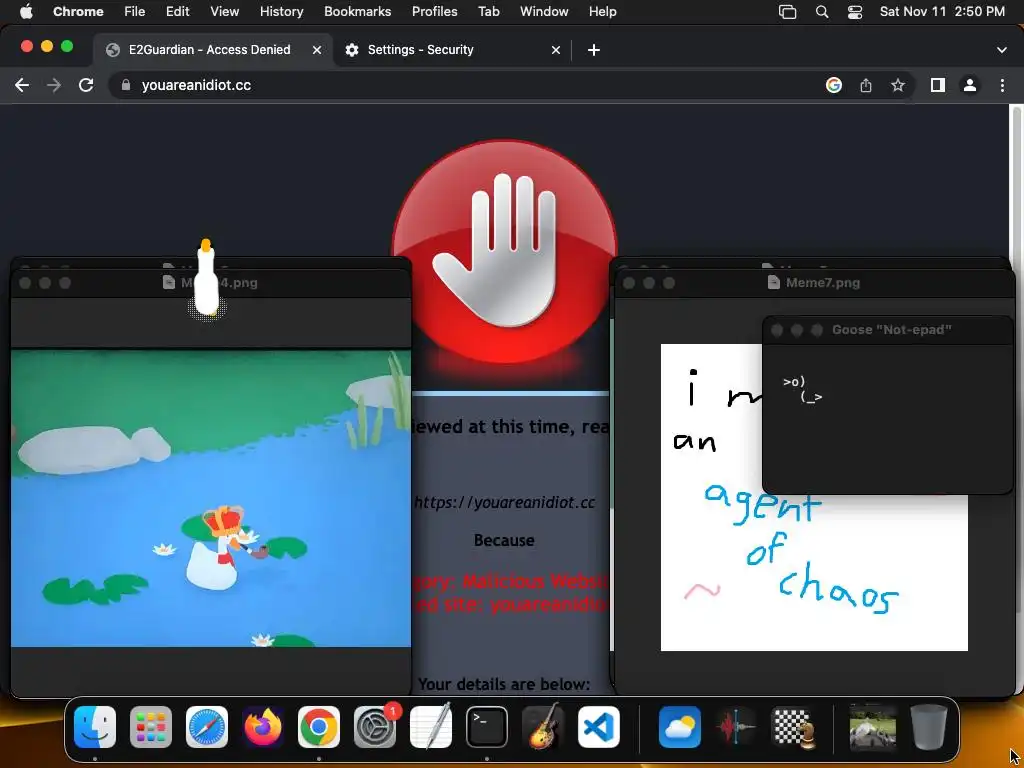
Task: Click the date and time in menu bar
Action: (x=942, y=11)
